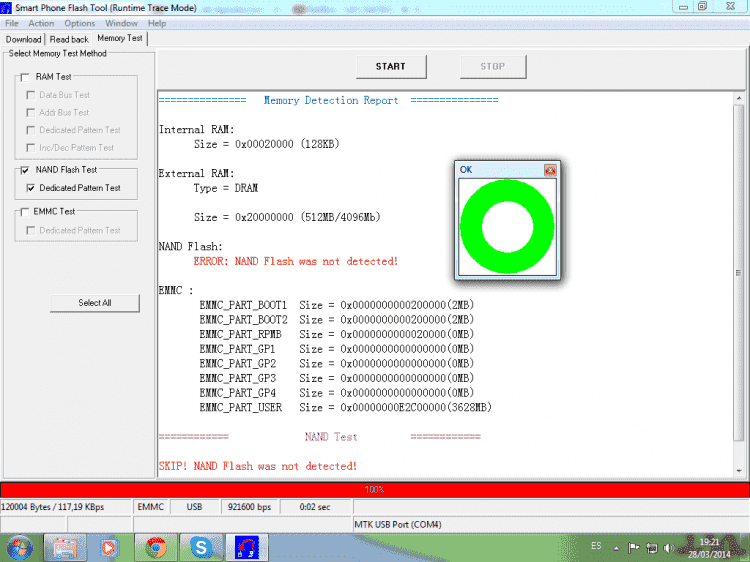This screenshot has height=562, width=750.
Task: Switch to the Read back tab
Action: click(x=69, y=39)
